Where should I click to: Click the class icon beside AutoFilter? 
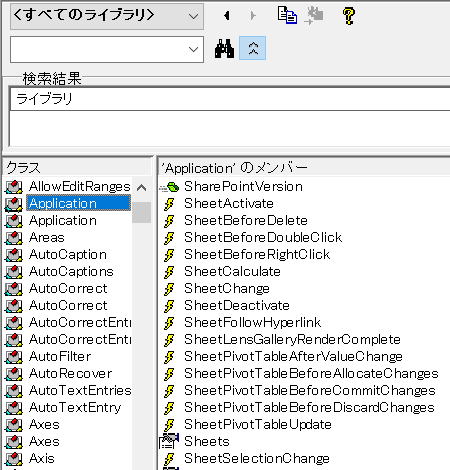click(14, 357)
